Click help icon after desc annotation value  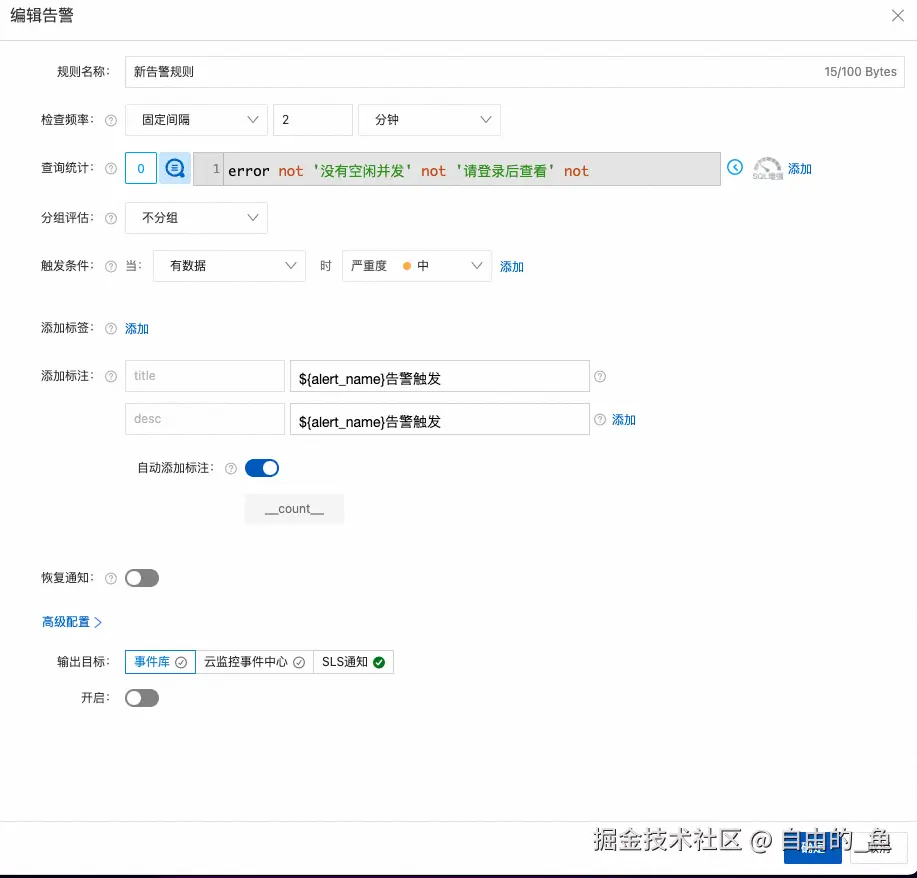click(x=600, y=419)
